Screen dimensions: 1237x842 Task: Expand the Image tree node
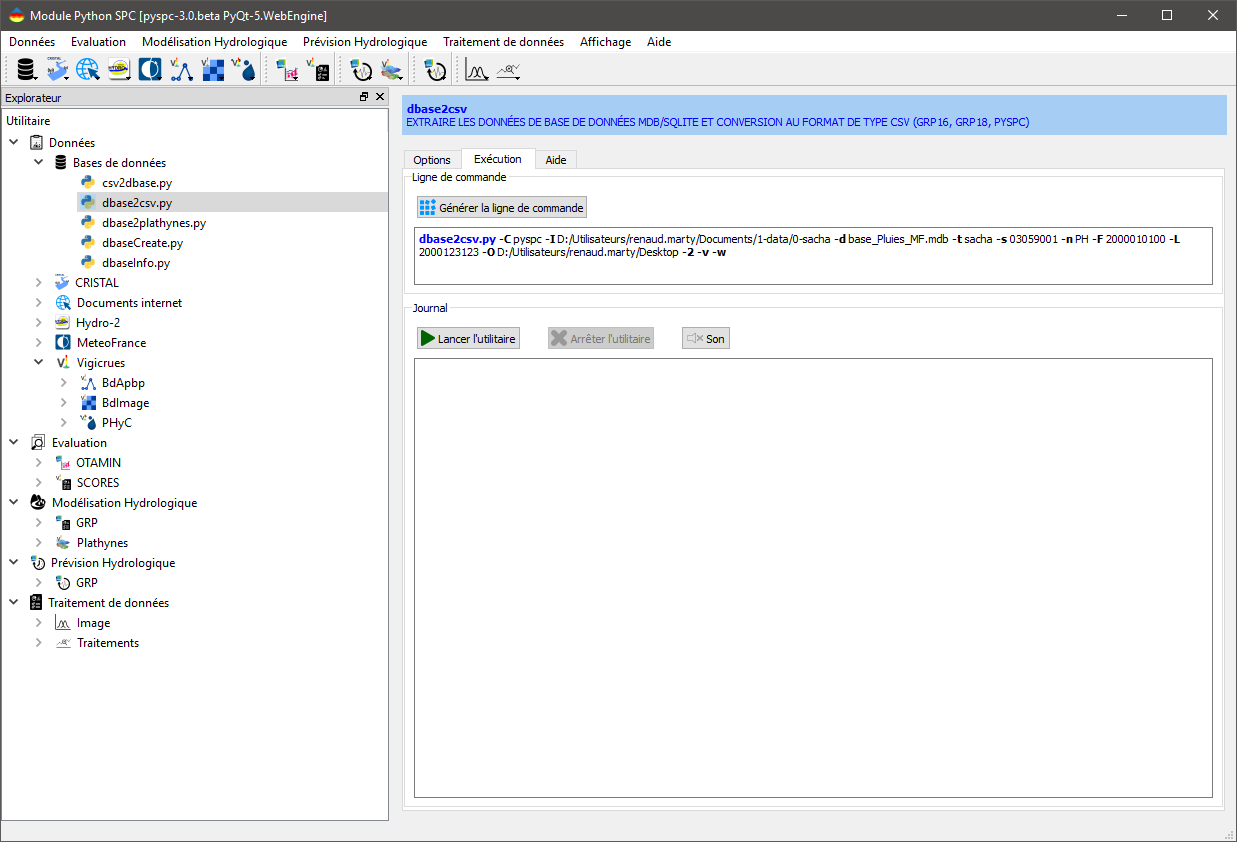[39, 623]
